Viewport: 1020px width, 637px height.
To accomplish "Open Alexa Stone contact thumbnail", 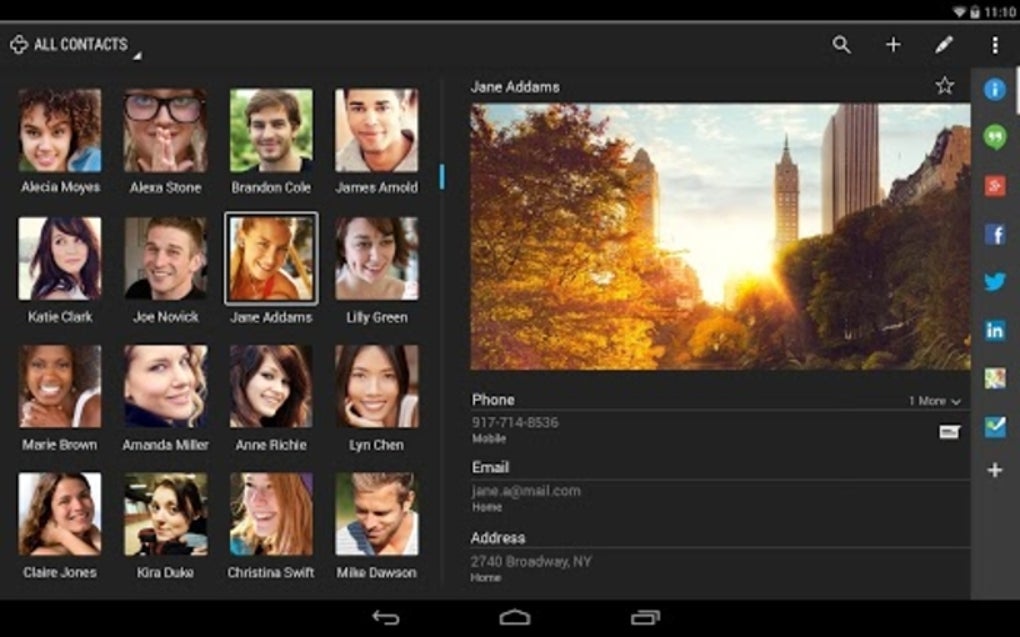I will click(165, 131).
